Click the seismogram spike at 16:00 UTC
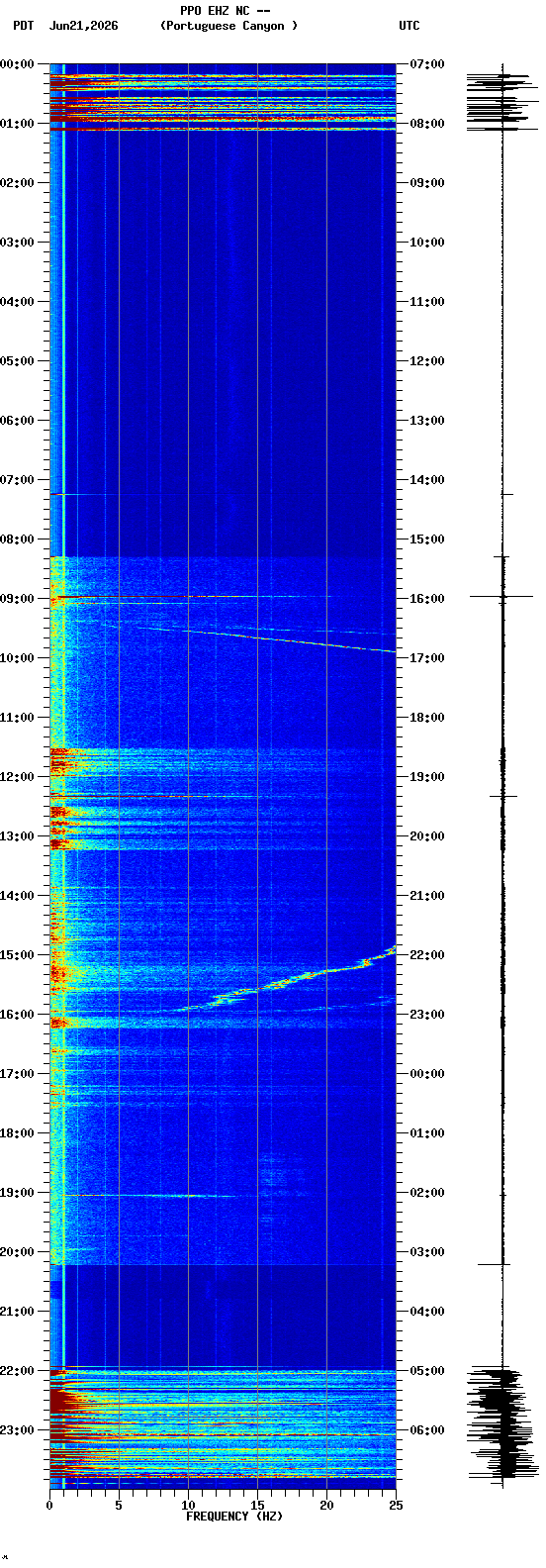The width and height of the screenshot is (546, 1568). (501, 596)
